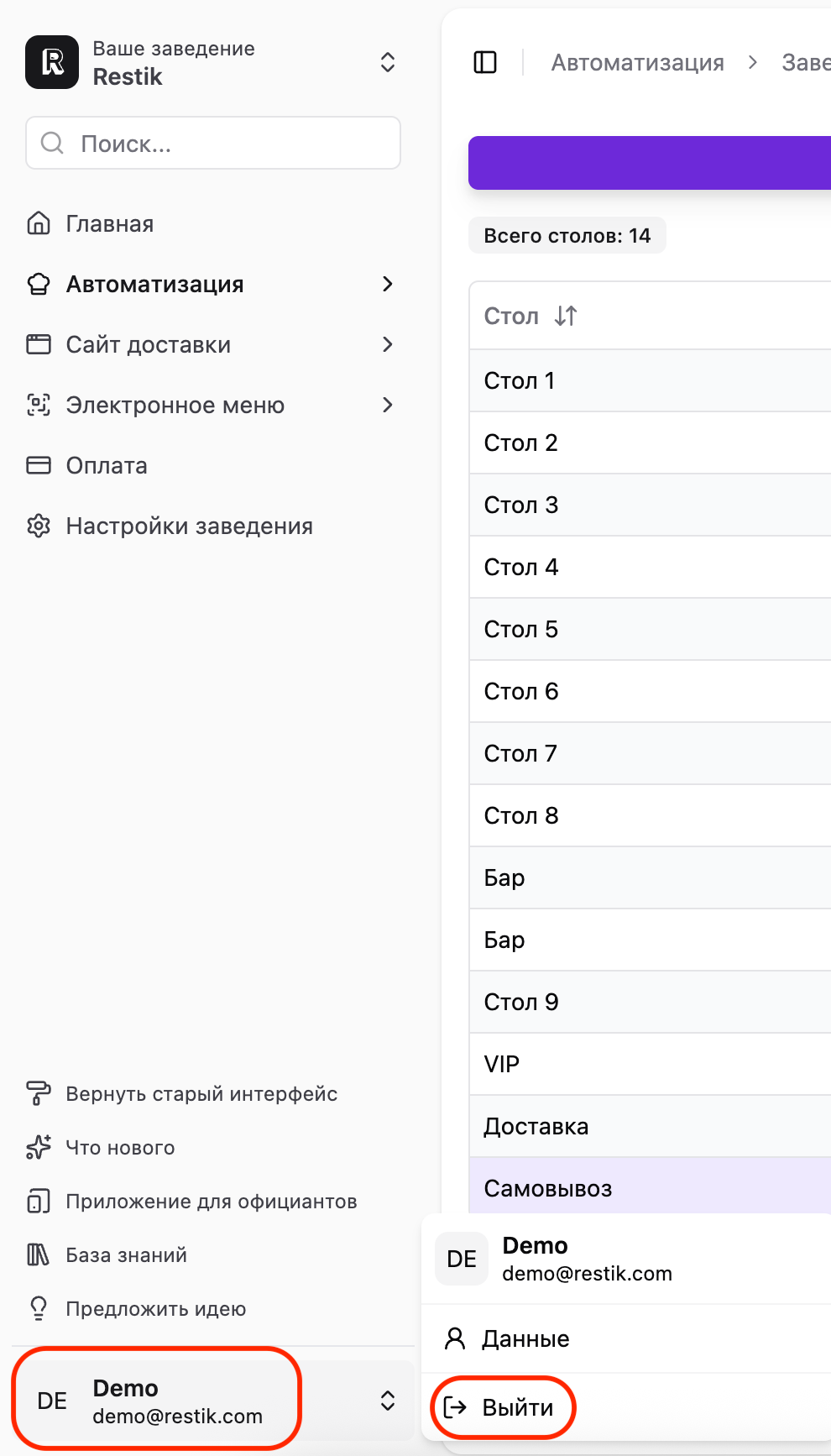This screenshot has height=1456, width=831.
Task: Expand the Сайт доставки submenu chevron
Action: (387, 344)
